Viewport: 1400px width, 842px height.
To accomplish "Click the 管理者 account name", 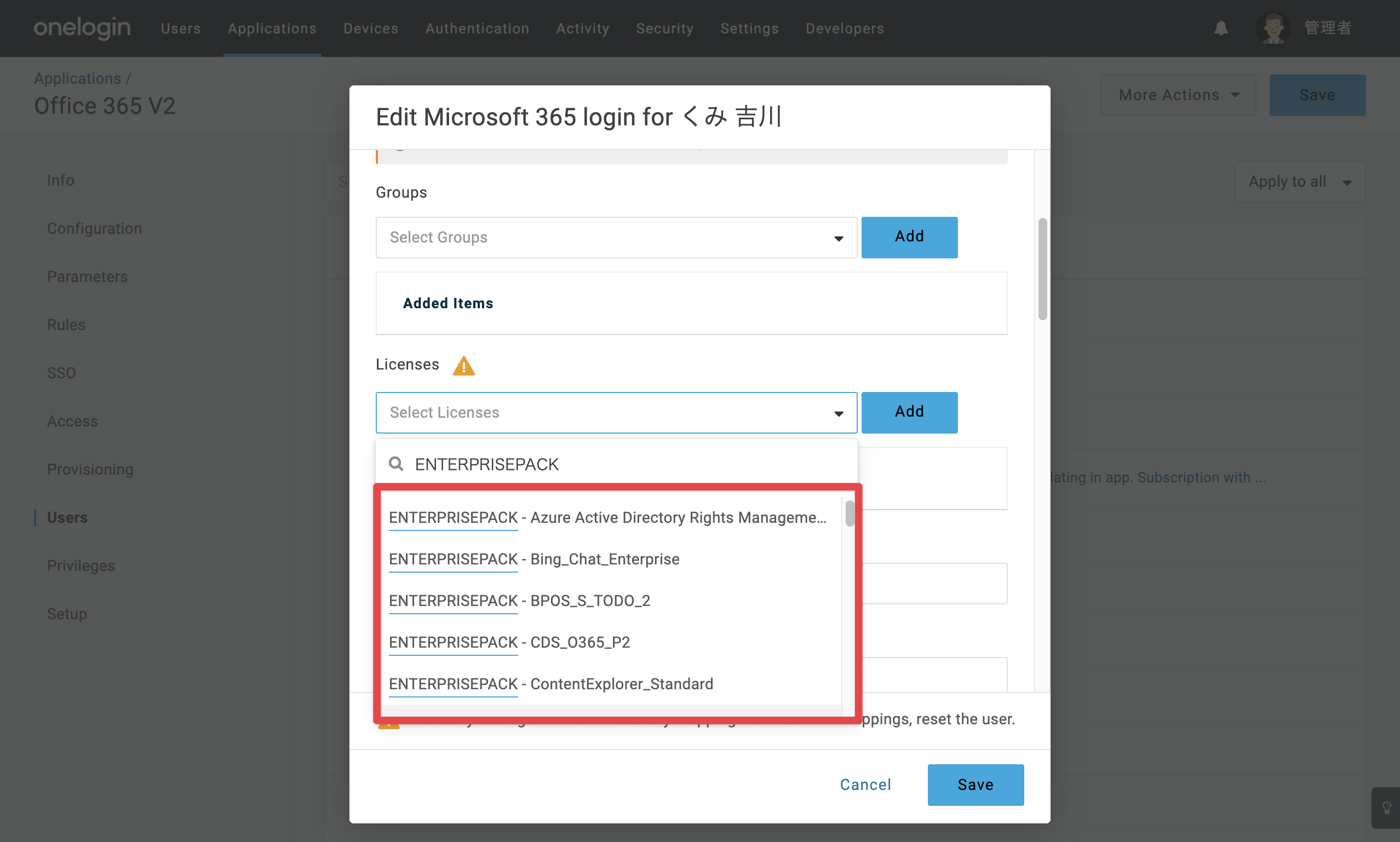I will (x=1327, y=28).
